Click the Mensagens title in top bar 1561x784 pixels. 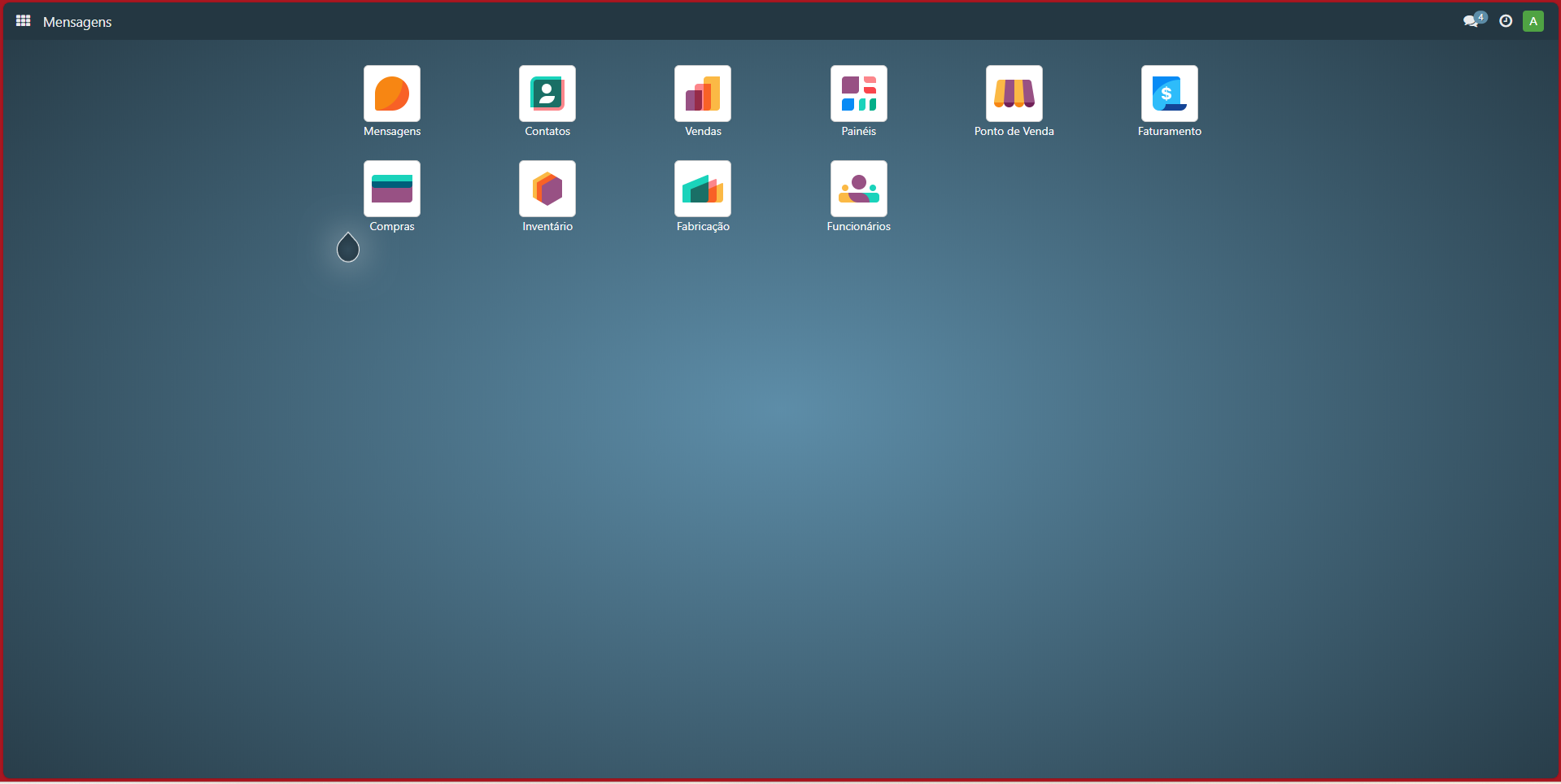pos(77,22)
